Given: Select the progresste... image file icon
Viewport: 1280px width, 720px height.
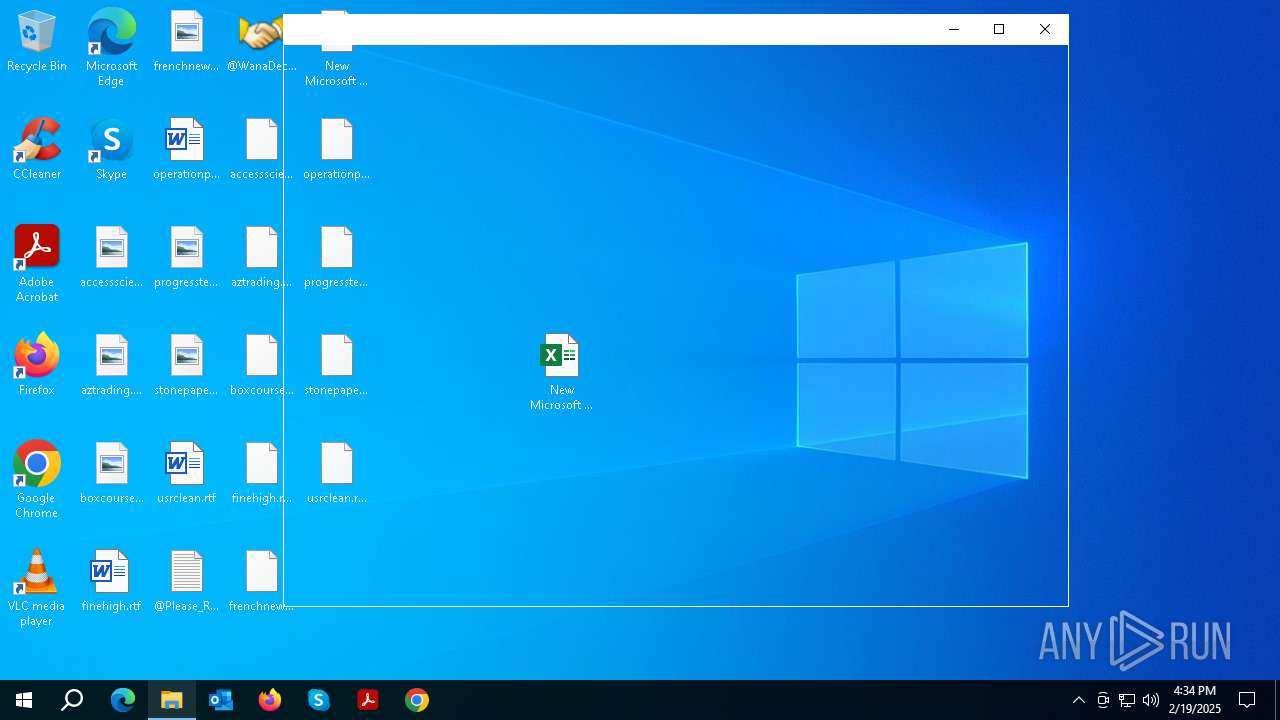Looking at the screenshot, I should pyautogui.click(x=186, y=257).
